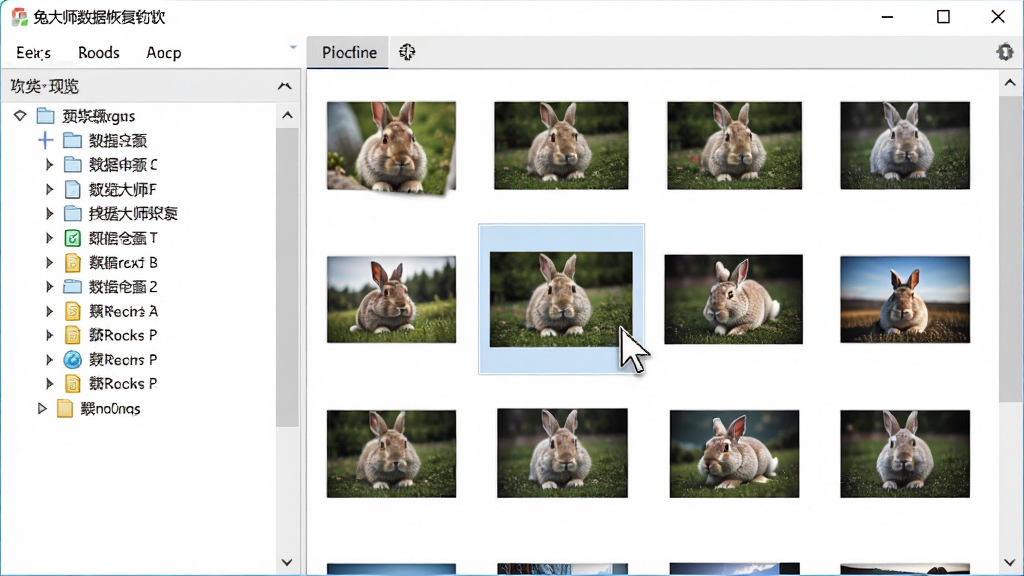Click the blue plus icon in the folder tree
Viewport: 1024px width, 576px height.
pos(45,140)
